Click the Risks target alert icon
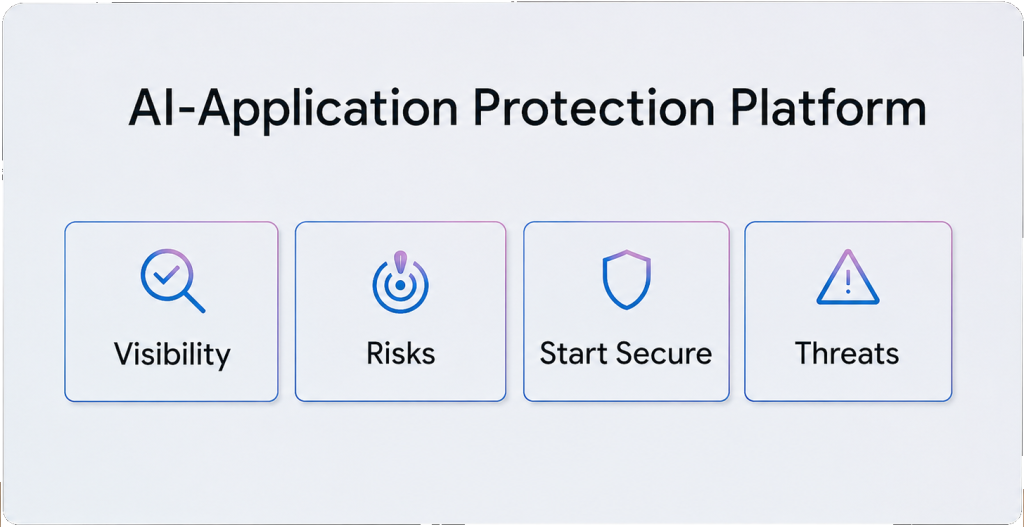Screen dimensions: 1024x527 (x=400, y=281)
